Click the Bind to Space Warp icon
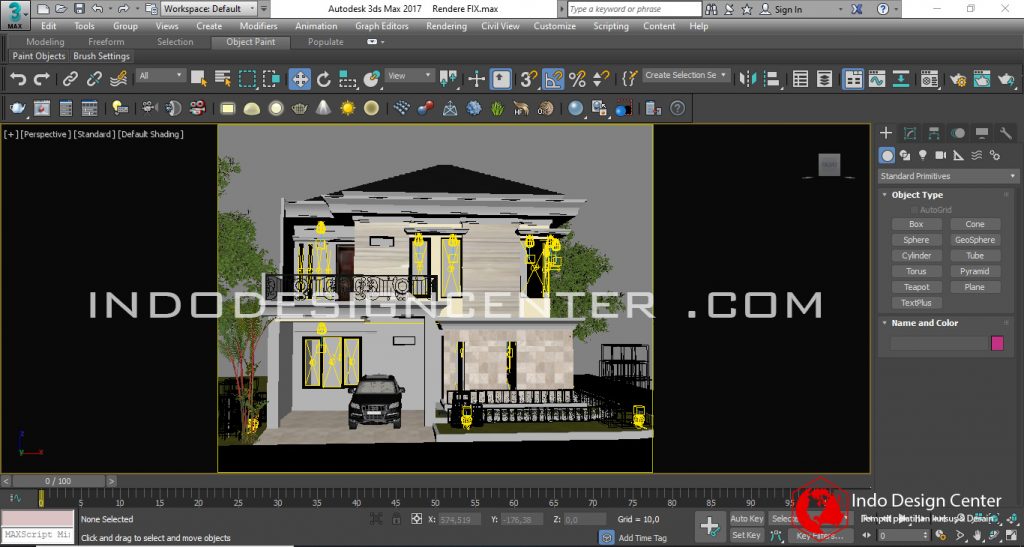The width and height of the screenshot is (1024, 547). (118, 79)
